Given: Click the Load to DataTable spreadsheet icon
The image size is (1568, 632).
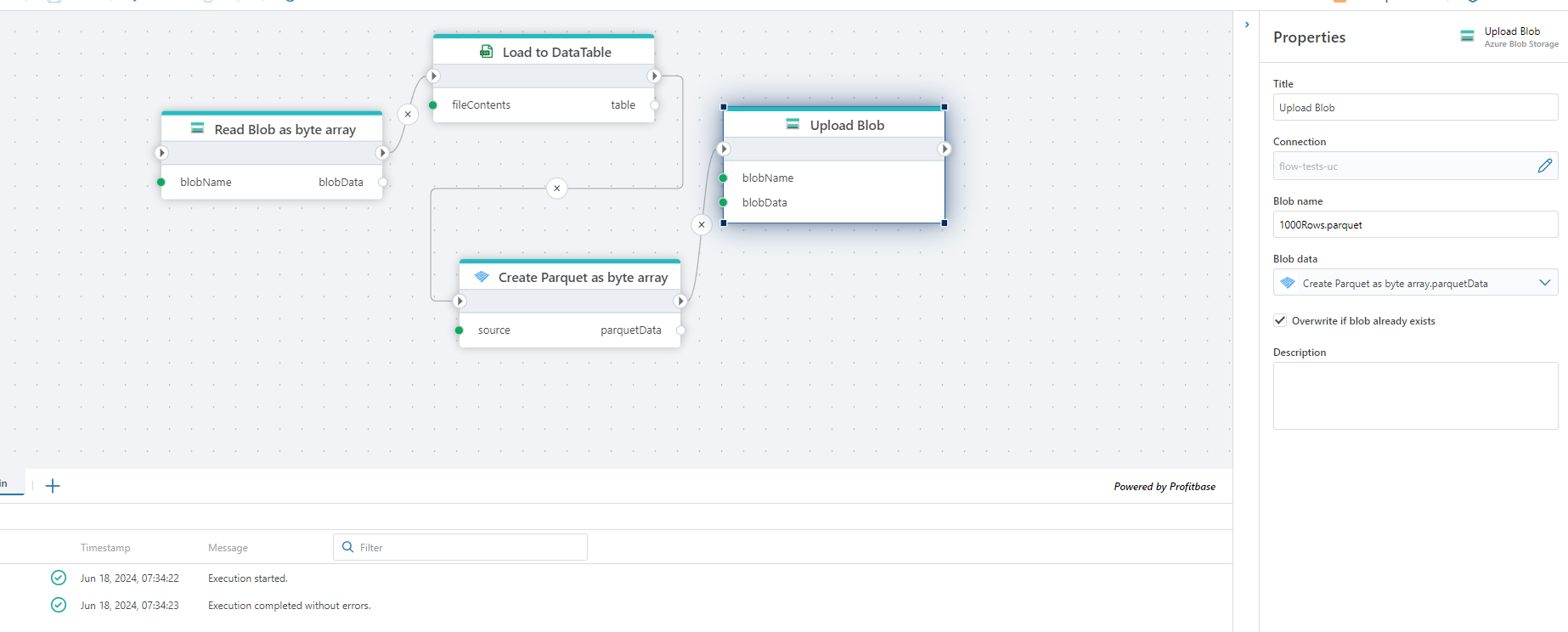Looking at the screenshot, I should click(486, 52).
